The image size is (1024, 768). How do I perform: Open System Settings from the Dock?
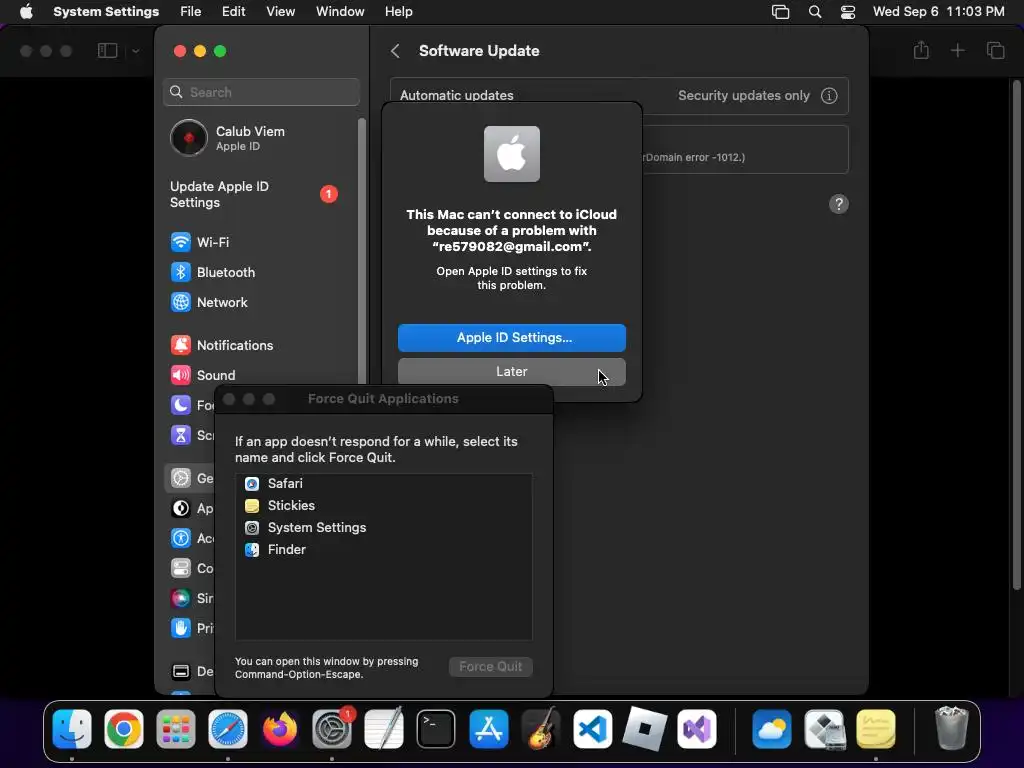332,729
